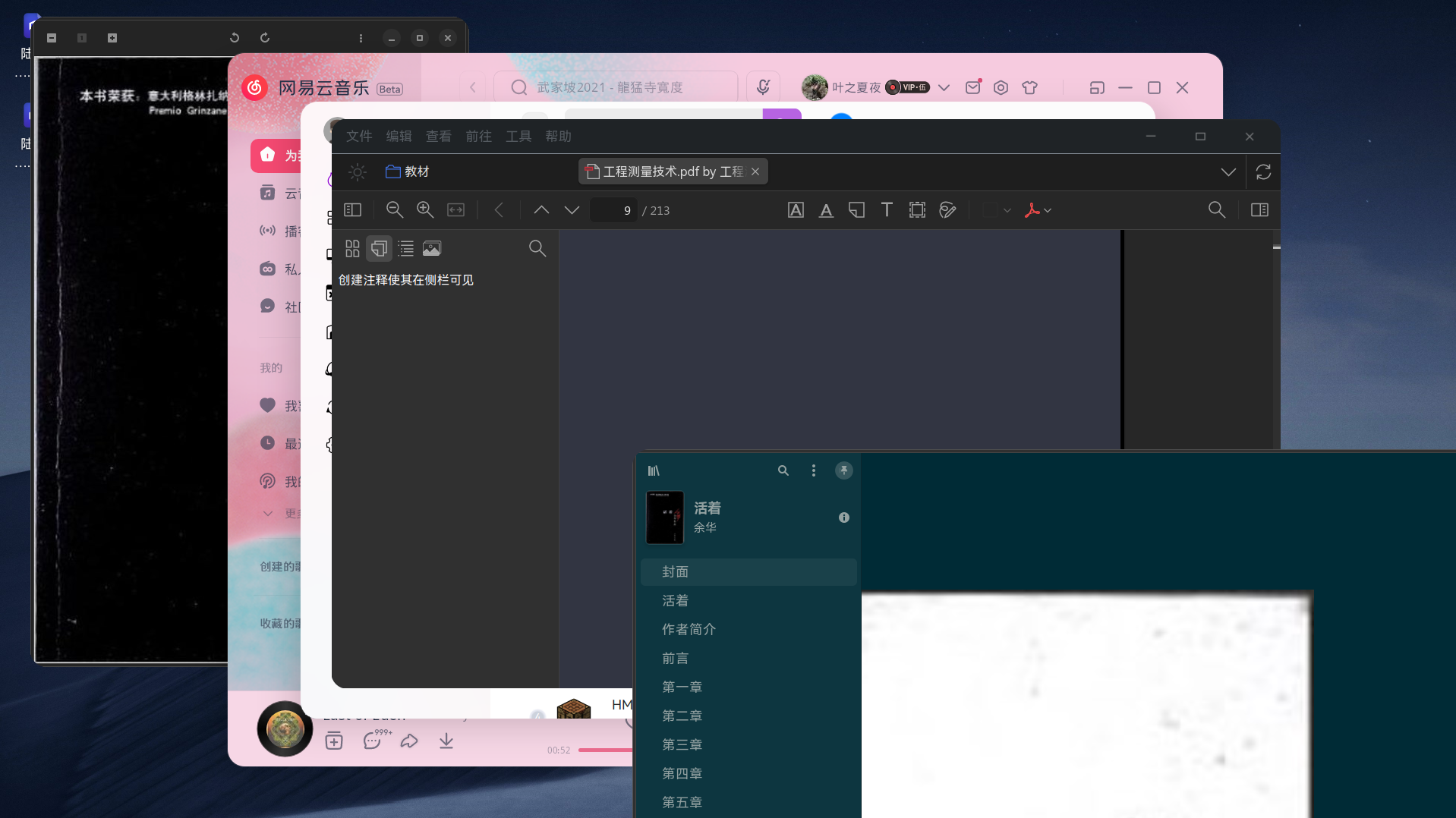The image size is (1456, 818).
Task: Open the annotation color swatch picker
Action: (x=997, y=210)
